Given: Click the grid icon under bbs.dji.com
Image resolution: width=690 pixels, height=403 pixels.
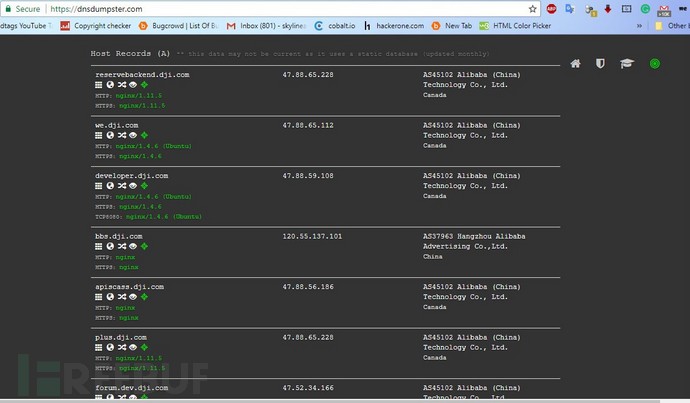Looking at the screenshot, I should point(99,246).
